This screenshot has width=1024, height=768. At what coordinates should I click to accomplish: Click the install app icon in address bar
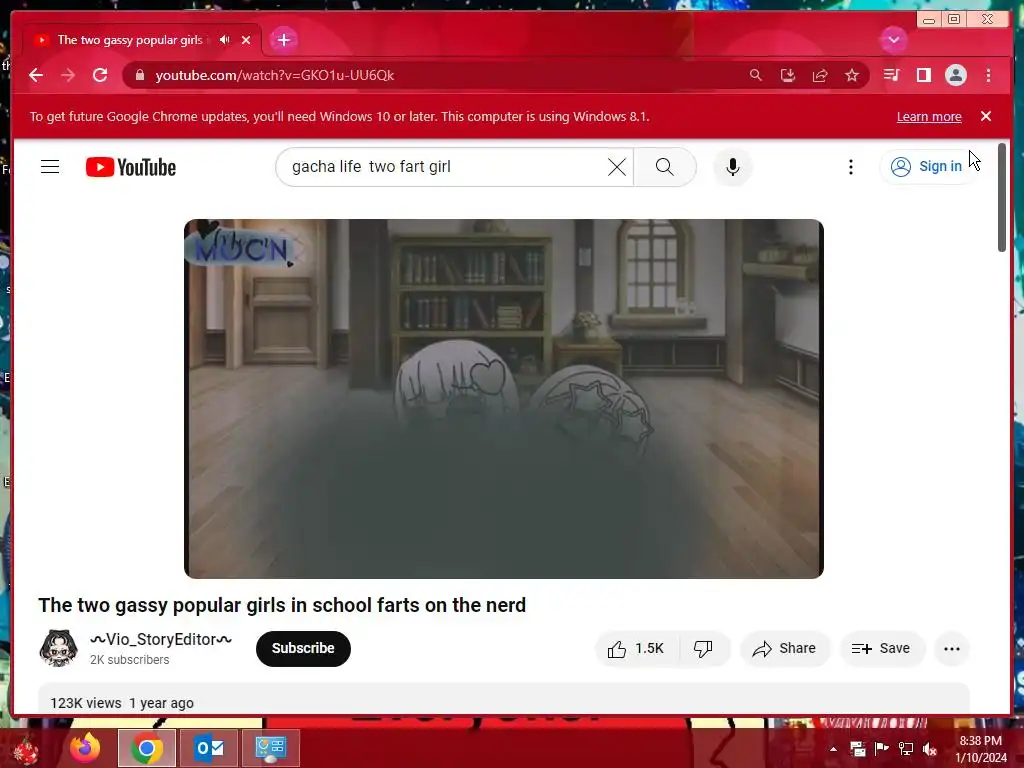point(788,75)
